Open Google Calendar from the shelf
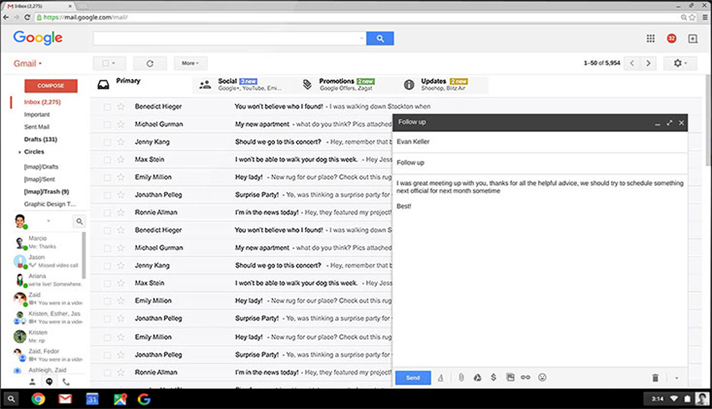Screen dimensions: 712x409 pyautogui.click(x=92, y=399)
